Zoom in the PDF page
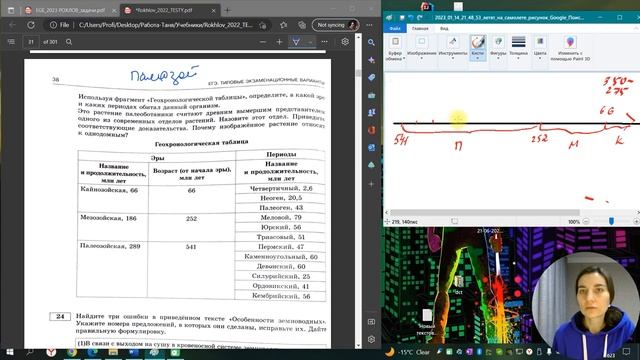This screenshot has height=360, width=640. point(279,42)
